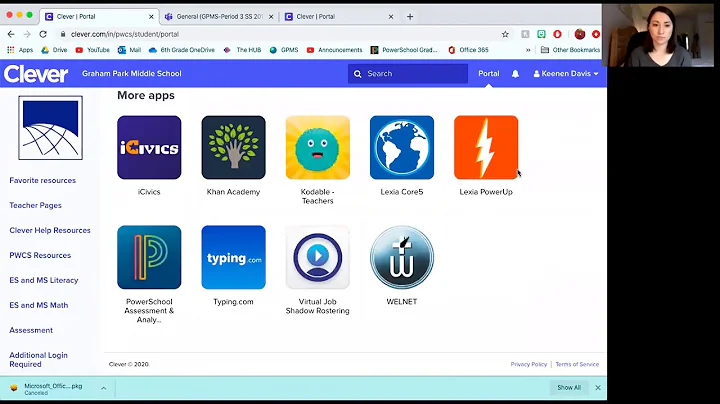
Task: Open ES and MS Literacy link
Action: pyautogui.click(x=44, y=280)
